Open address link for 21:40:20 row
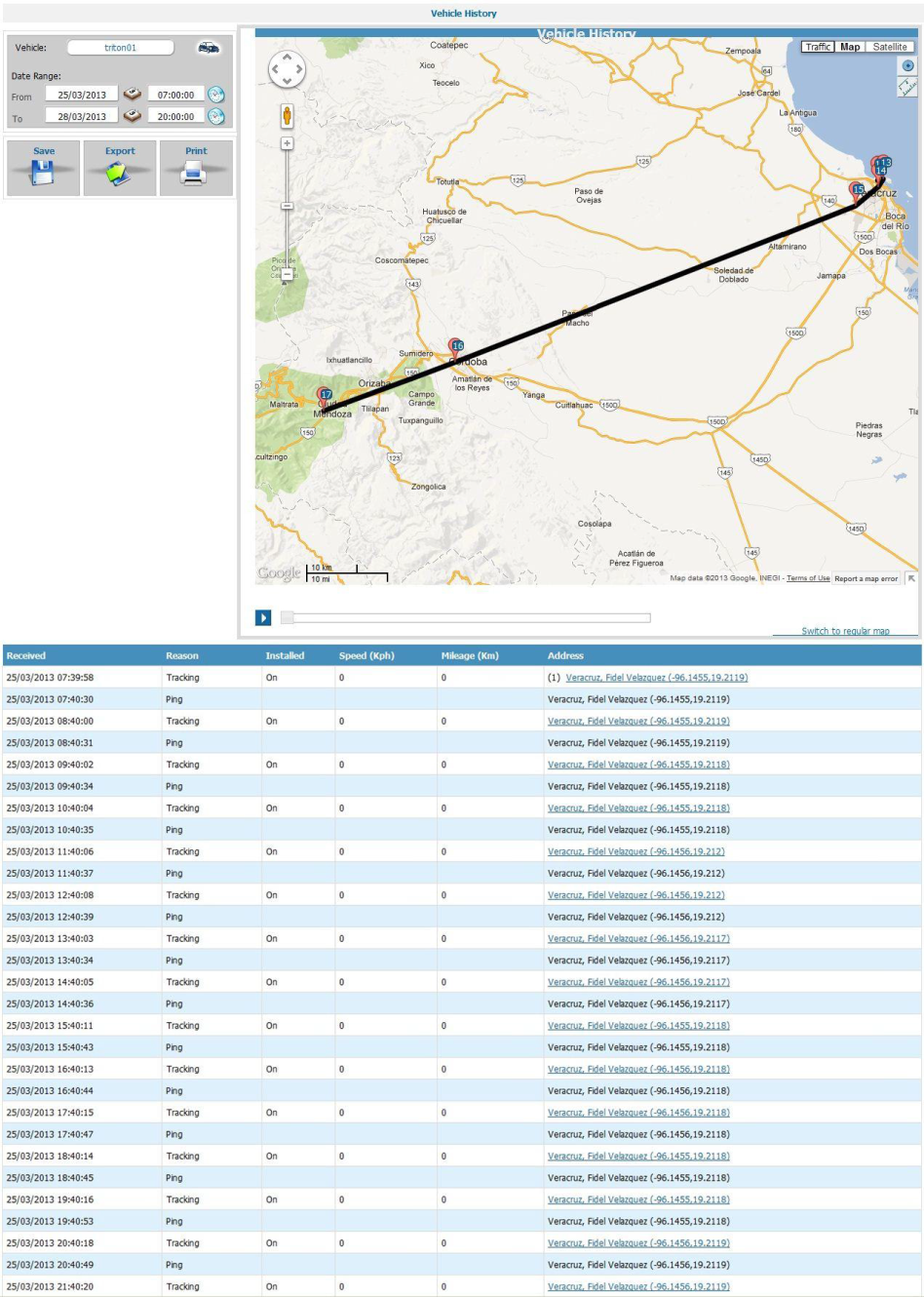The width and height of the screenshot is (924, 1297). [x=638, y=1286]
